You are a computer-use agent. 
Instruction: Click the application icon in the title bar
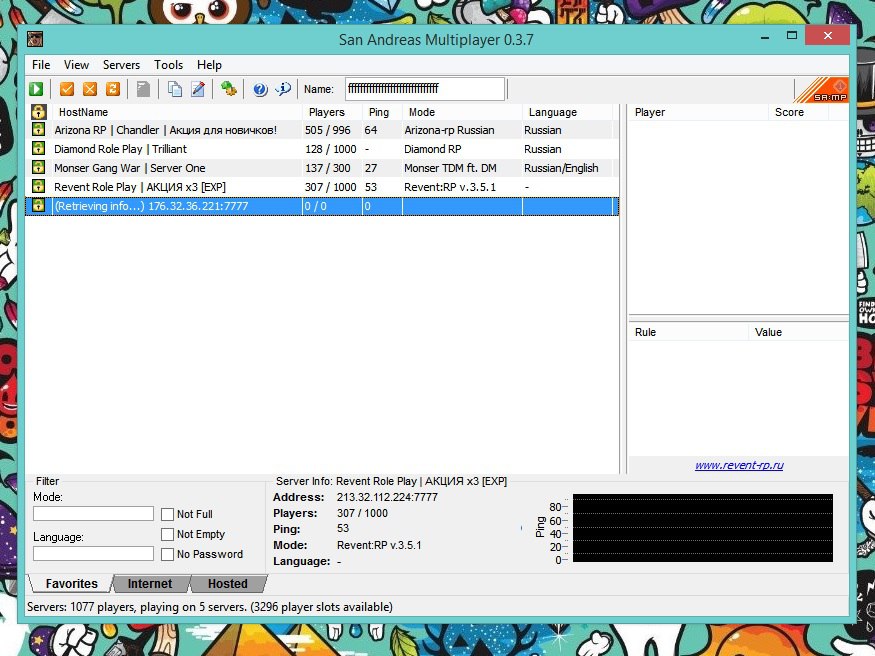coord(35,40)
